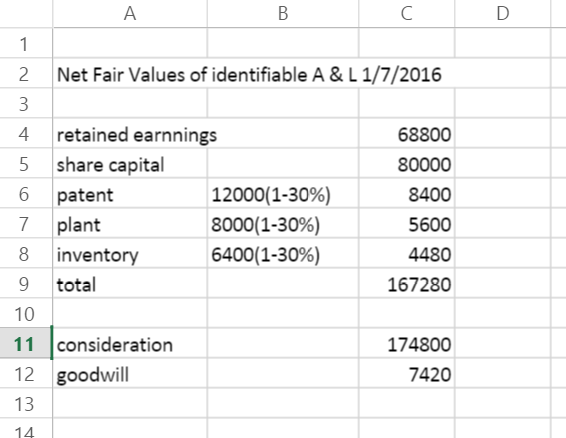Select the inventory label cell
The width and height of the screenshot is (566, 438).
pyautogui.click(x=130, y=255)
